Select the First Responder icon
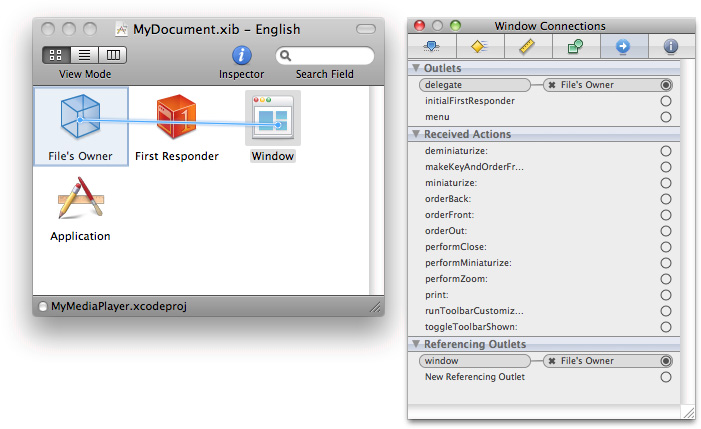 click(176, 118)
